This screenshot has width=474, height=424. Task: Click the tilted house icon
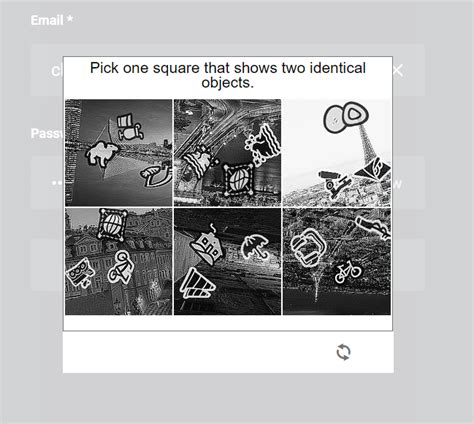(x=207, y=245)
